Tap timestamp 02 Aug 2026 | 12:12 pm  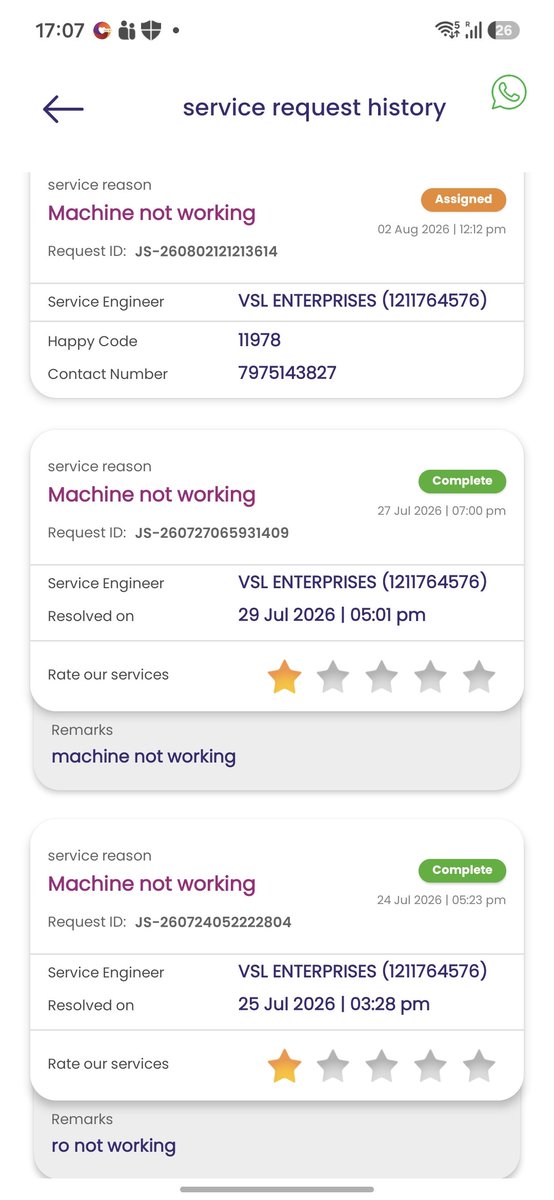(441, 229)
